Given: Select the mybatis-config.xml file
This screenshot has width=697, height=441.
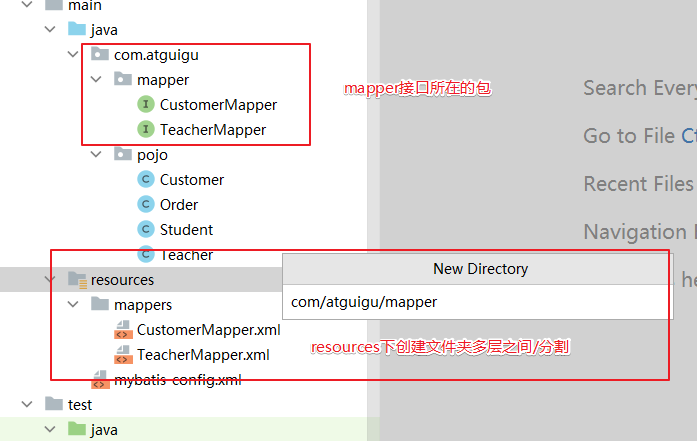Looking at the screenshot, I should 176,380.
